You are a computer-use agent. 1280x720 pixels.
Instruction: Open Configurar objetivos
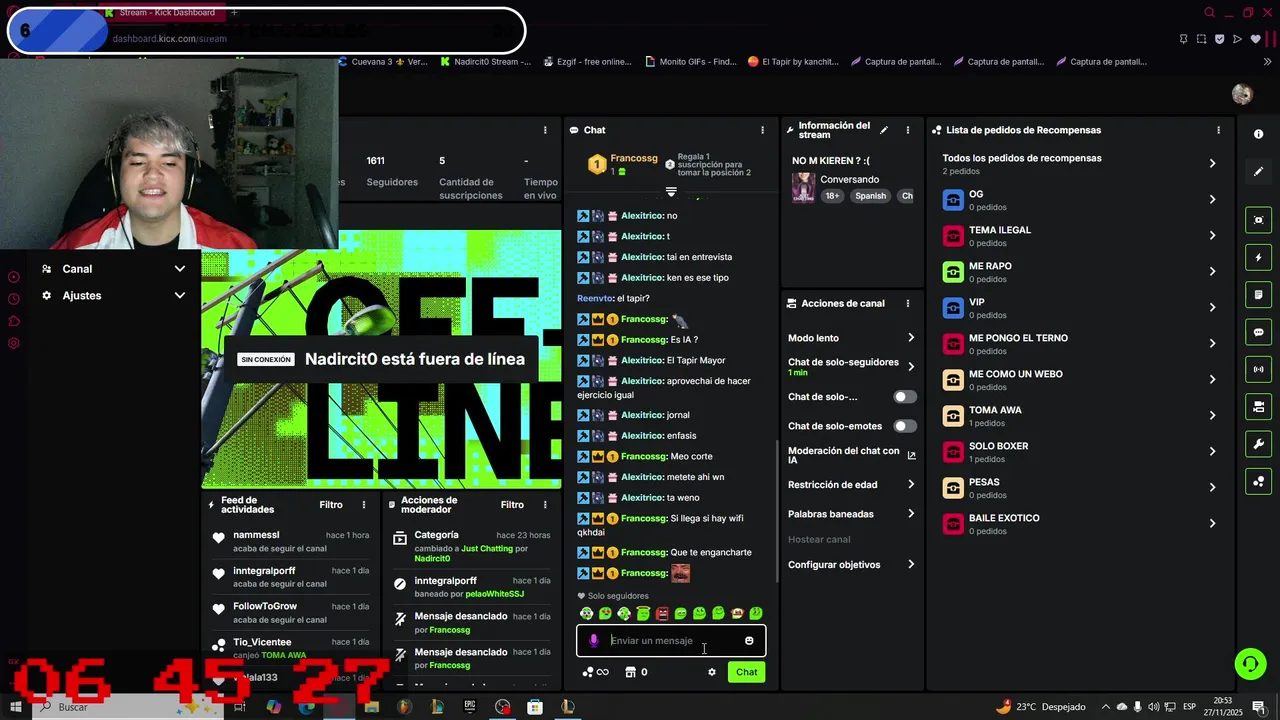click(x=851, y=565)
